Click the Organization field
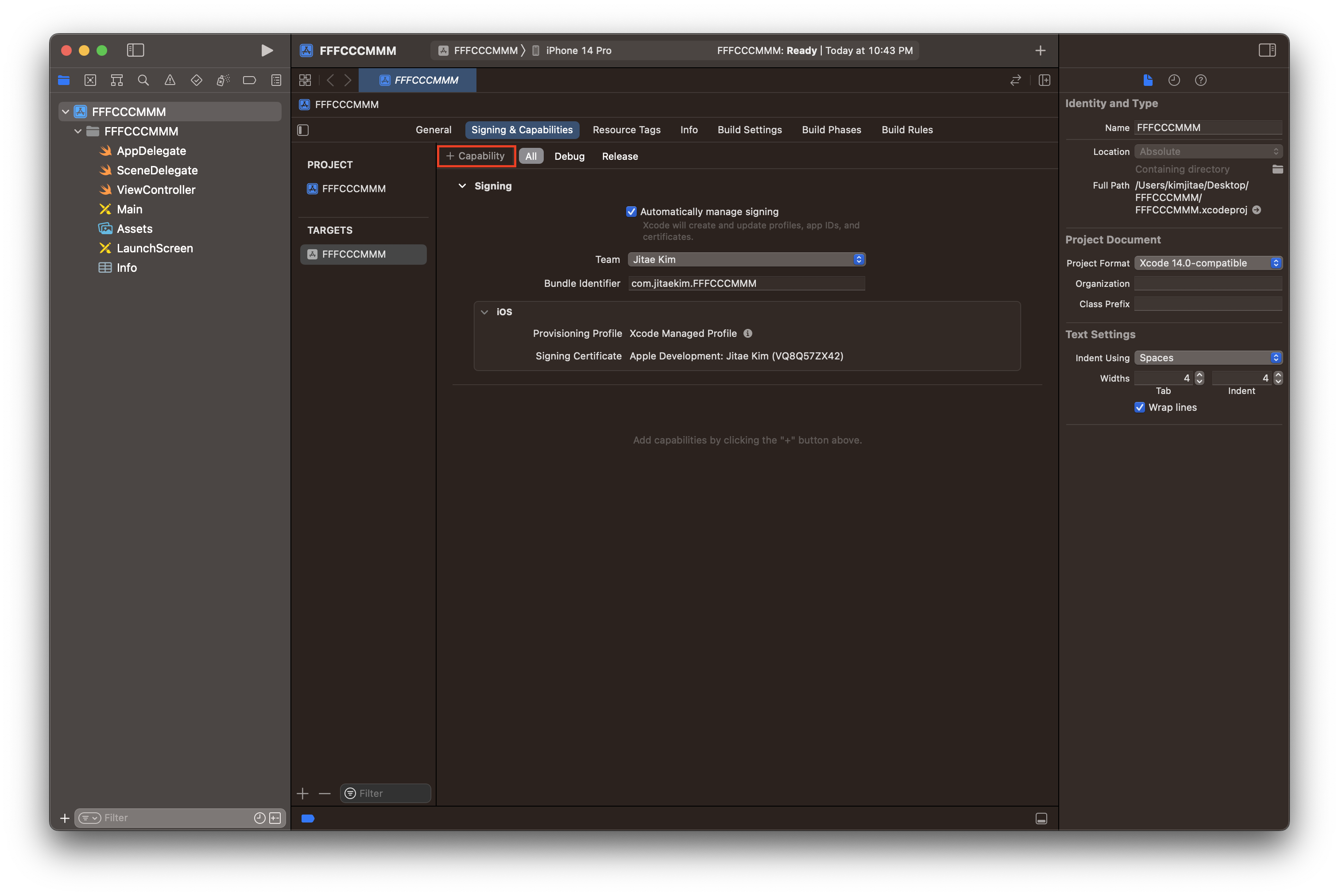Screen dimensions: 1339x896 click(1208, 283)
